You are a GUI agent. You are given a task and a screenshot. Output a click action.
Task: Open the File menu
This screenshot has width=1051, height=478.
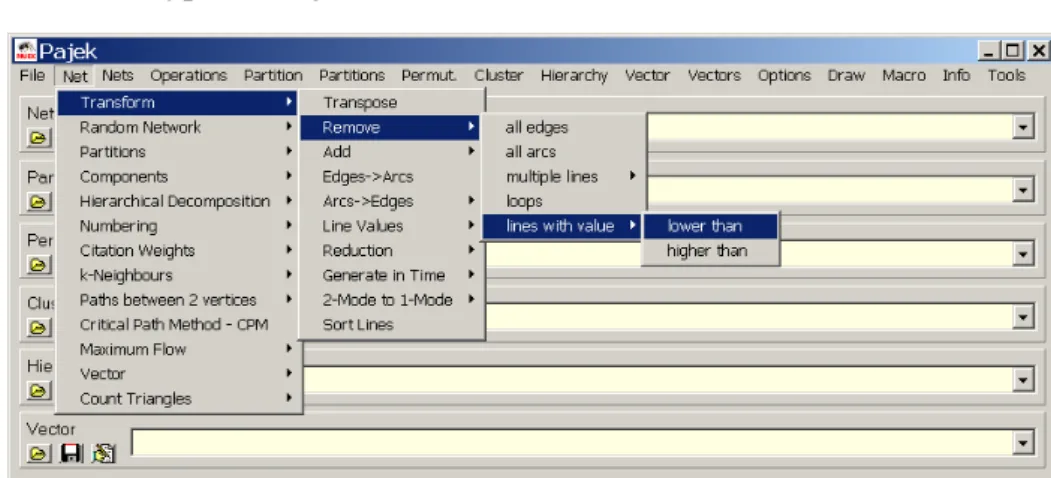32,76
